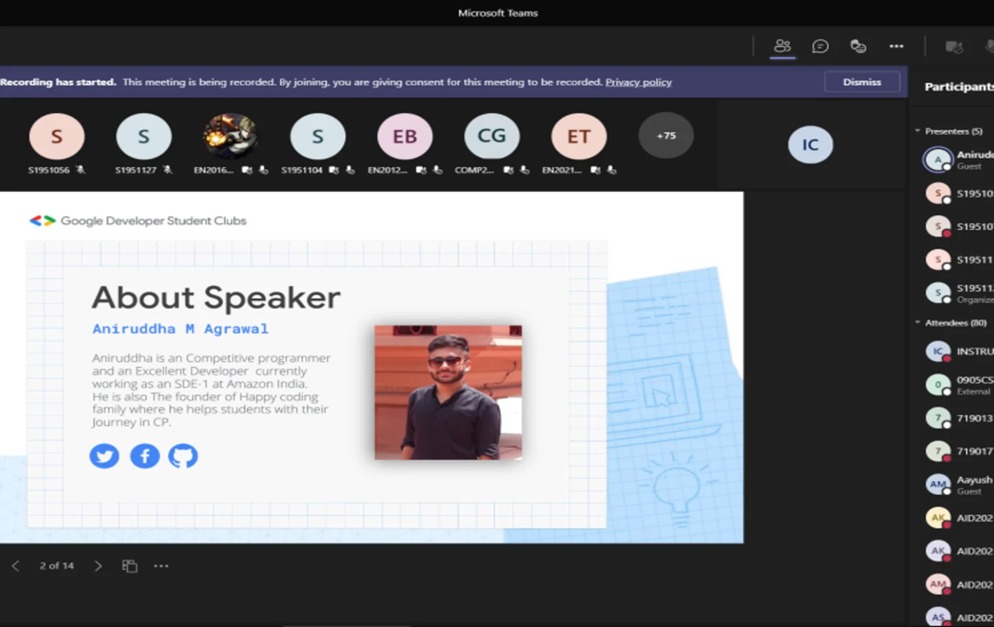Click the muted mic icon beside S1951056
Screen dimensions: 994x627
(x=81, y=170)
